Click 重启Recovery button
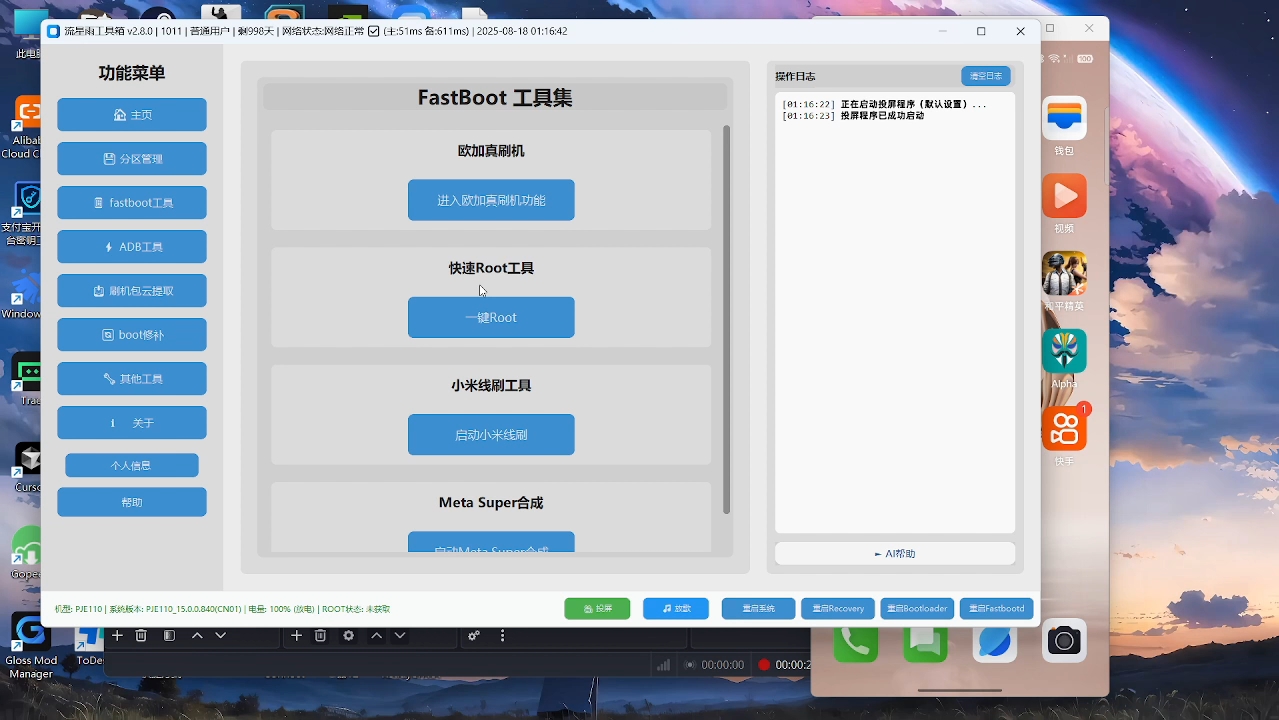 (x=838, y=608)
